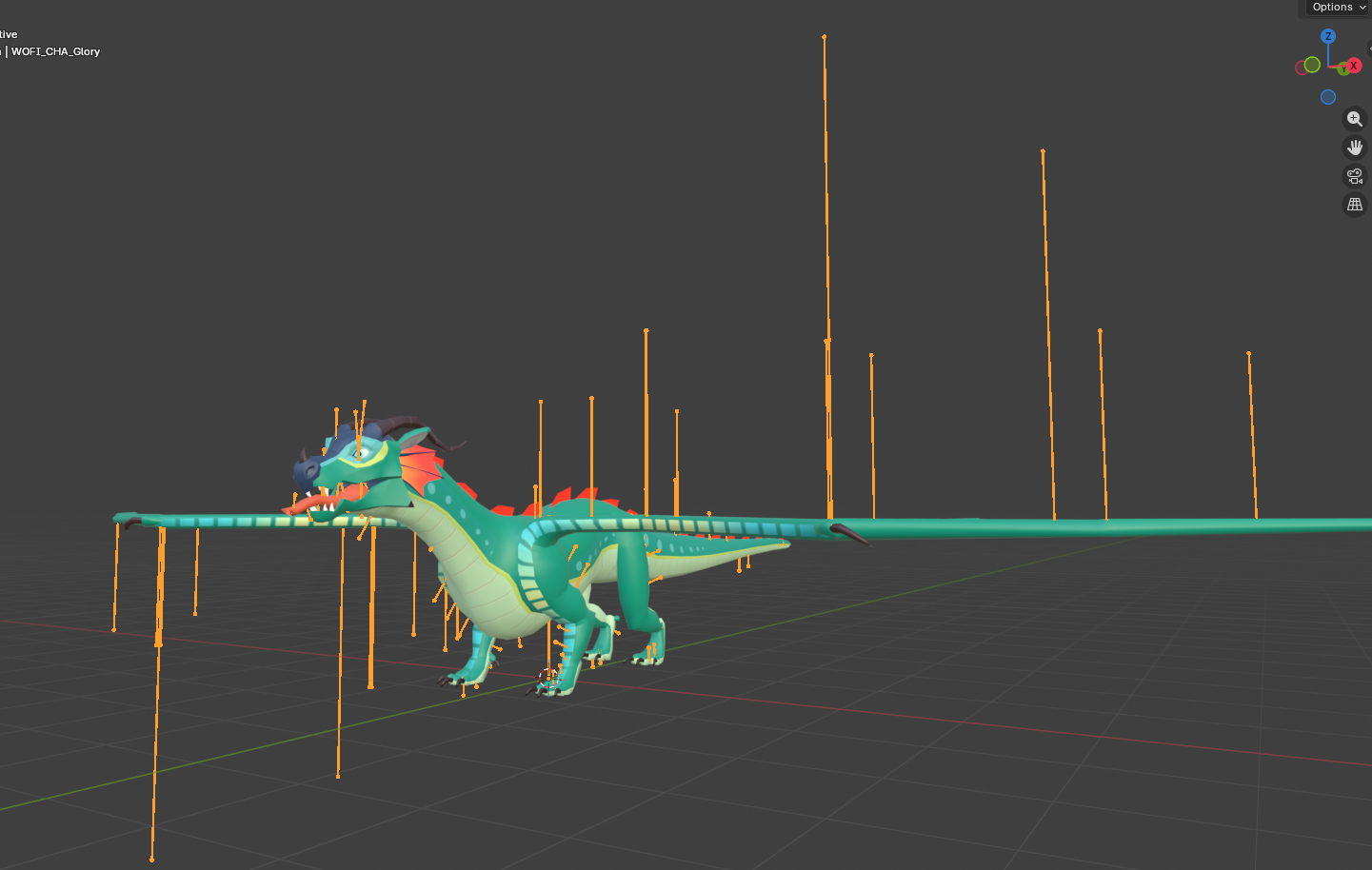Click the 3D cursor at the dragon's front foot
This screenshot has width=1372, height=870.
tap(547, 679)
